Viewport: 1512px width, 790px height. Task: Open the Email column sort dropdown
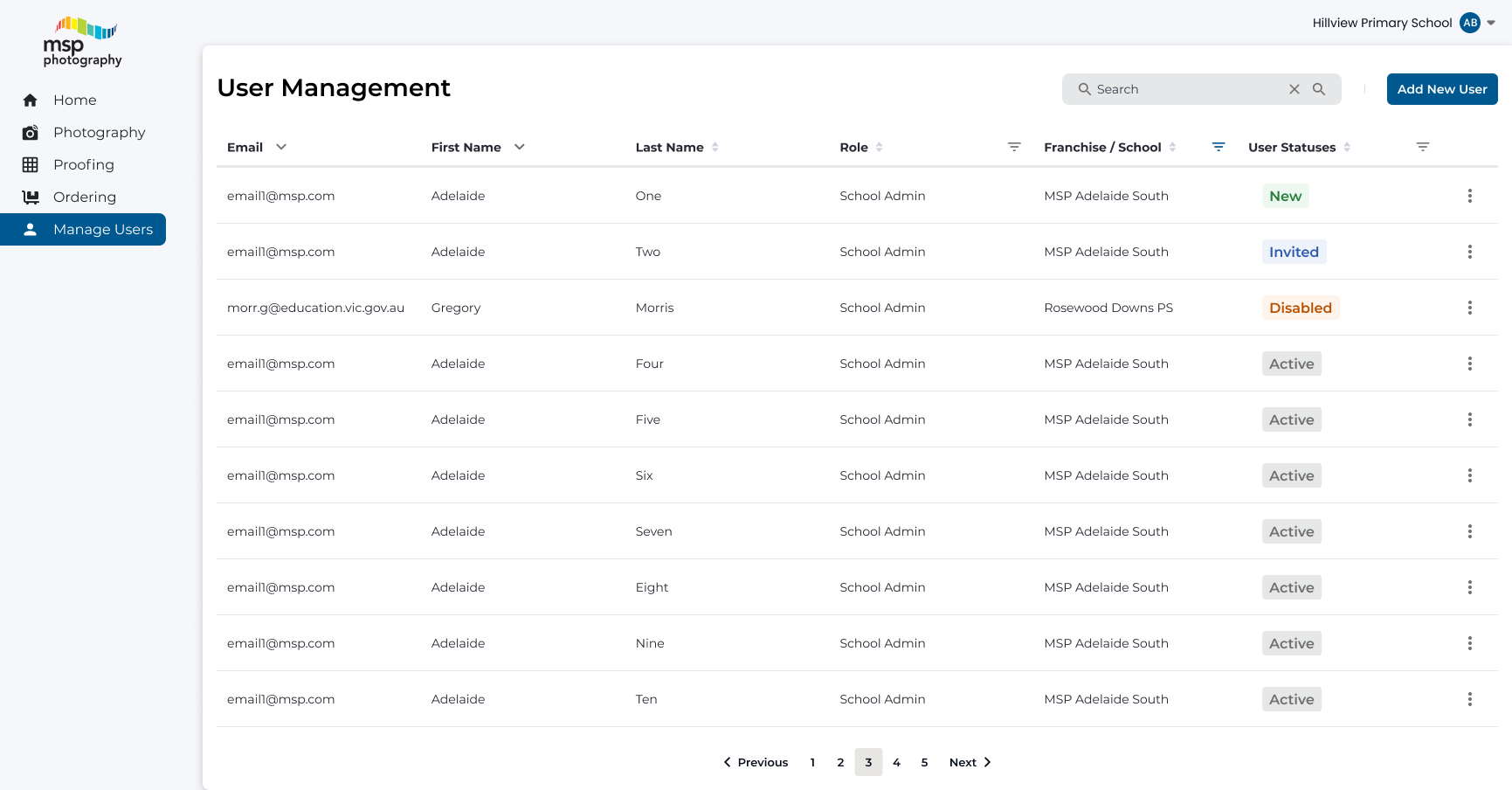[282, 147]
